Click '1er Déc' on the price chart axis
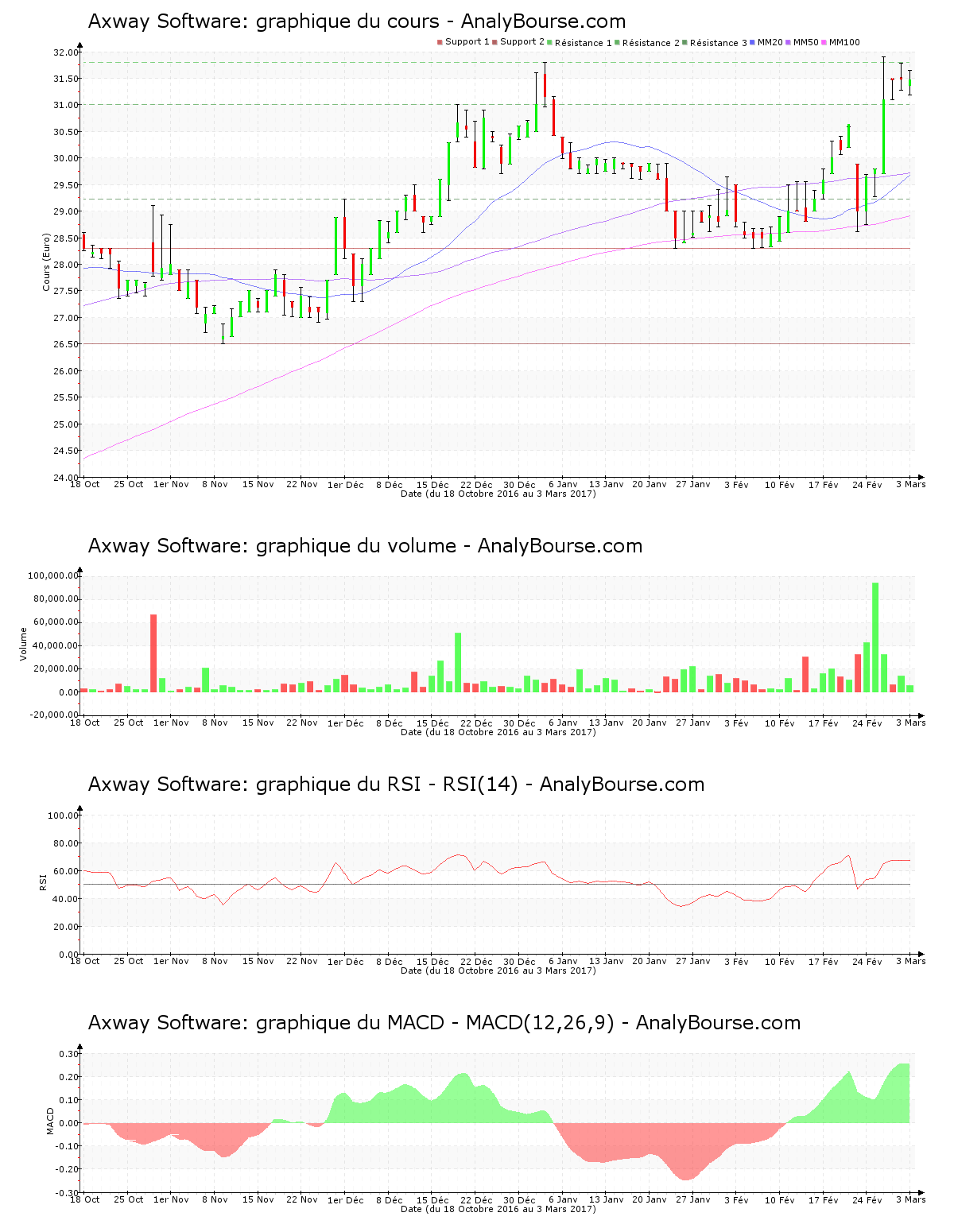This screenshot has height=1232, width=954. click(346, 485)
